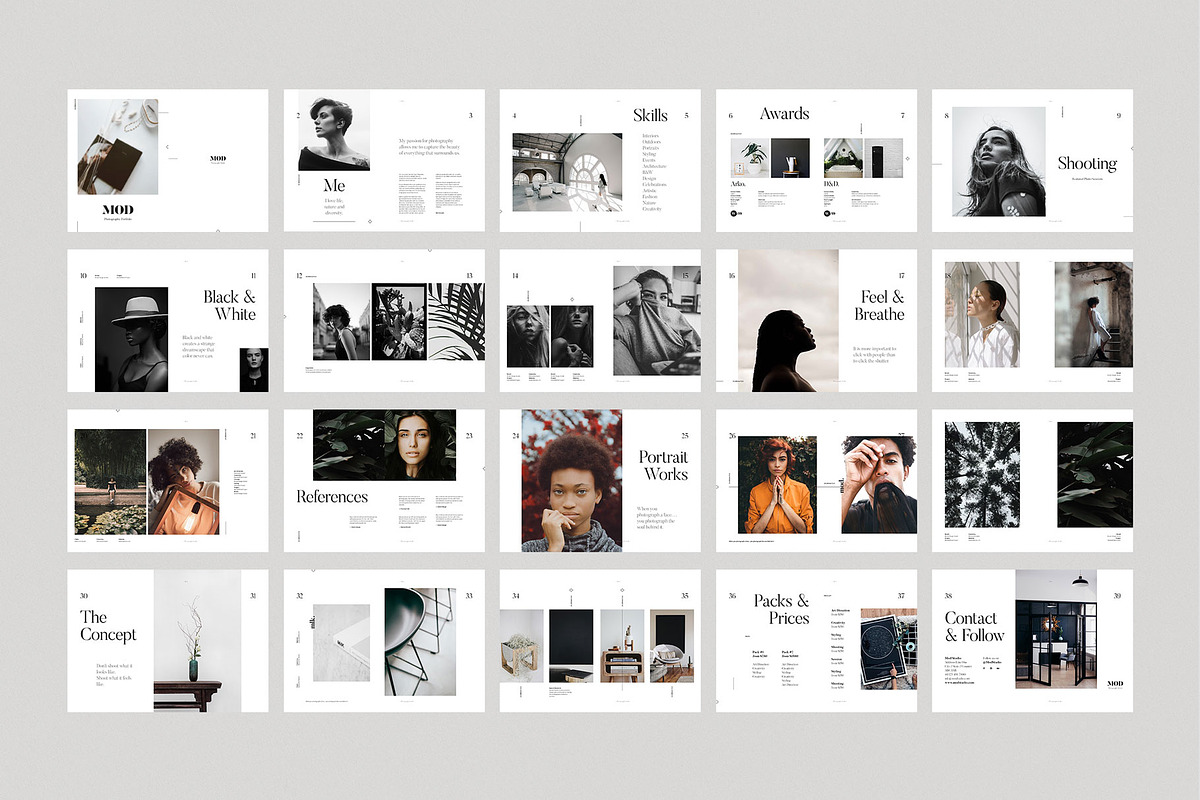Click the "Me" heading under the portrait
This screenshot has width=1200, height=800.
[334, 186]
